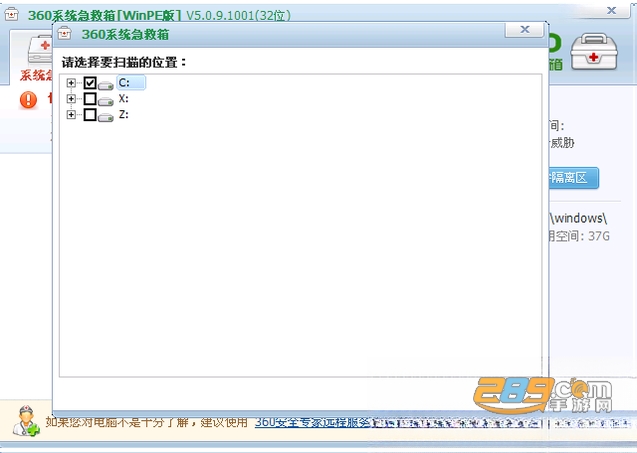Click the C: drive disk icon

[x=106, y=86]
